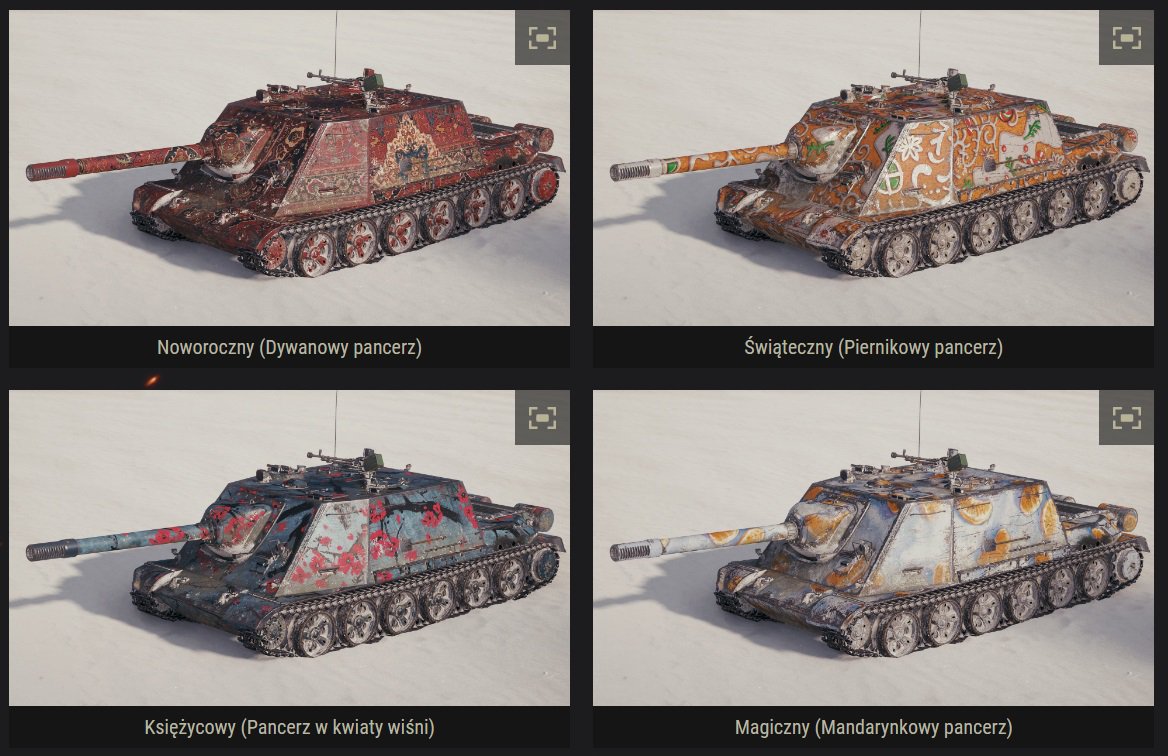
Task: Open the blue cherry blossom tank thumbnail
Action: (x=289, y=547)
